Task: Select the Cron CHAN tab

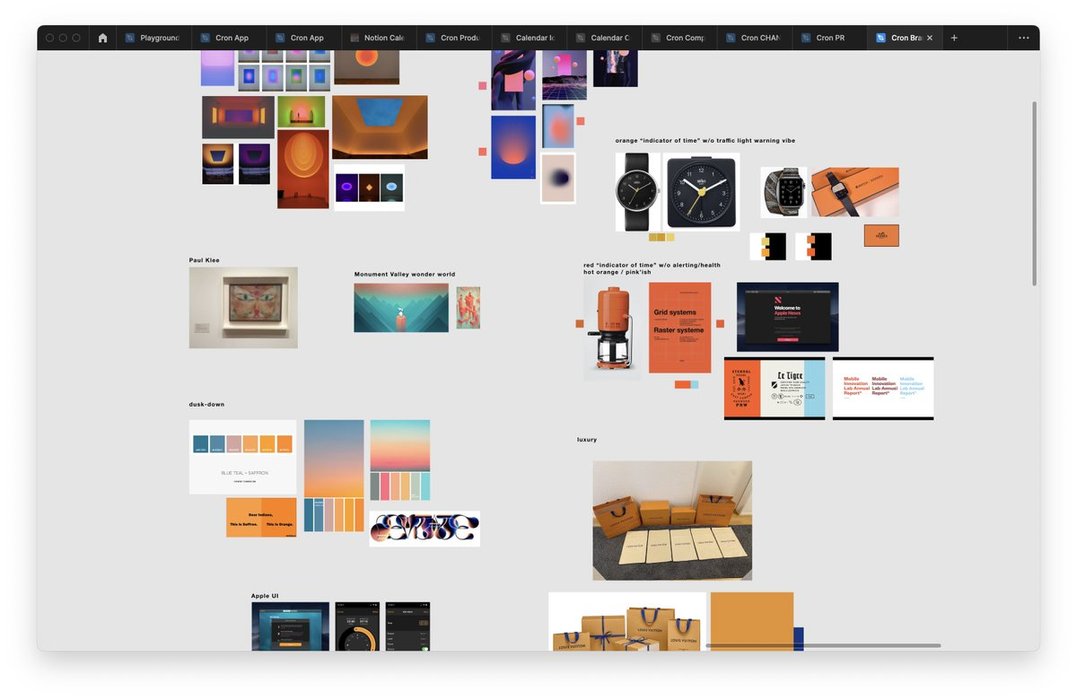Action: click(759, 38)
